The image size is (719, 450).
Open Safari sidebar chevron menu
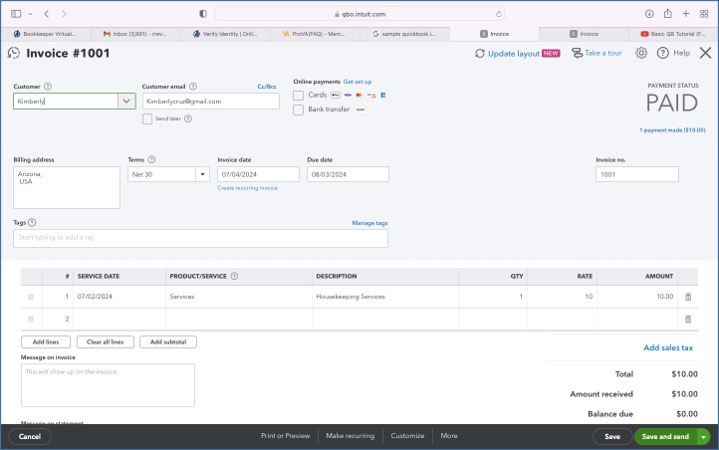30,14
